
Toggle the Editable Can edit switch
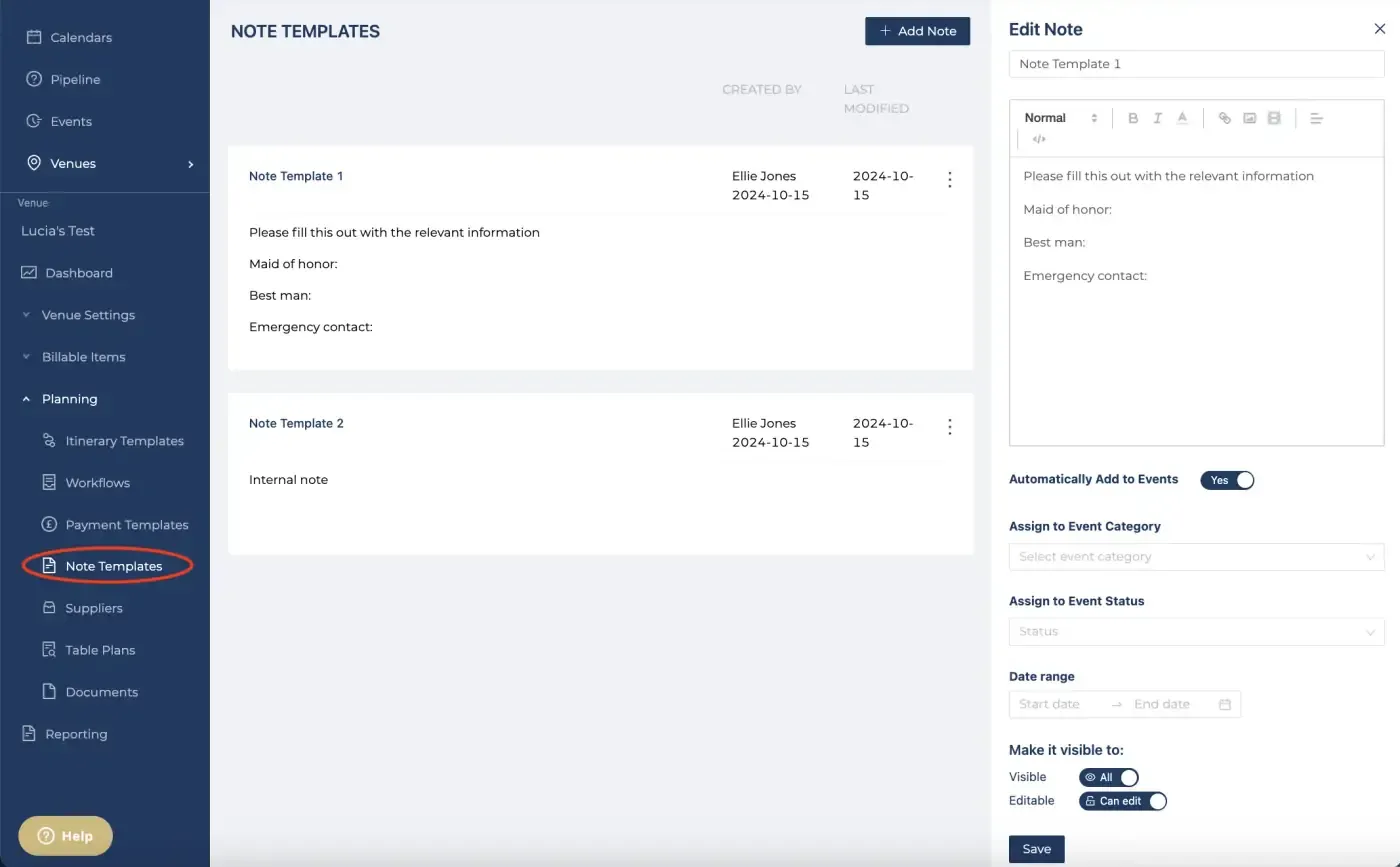pos(1123,801)
